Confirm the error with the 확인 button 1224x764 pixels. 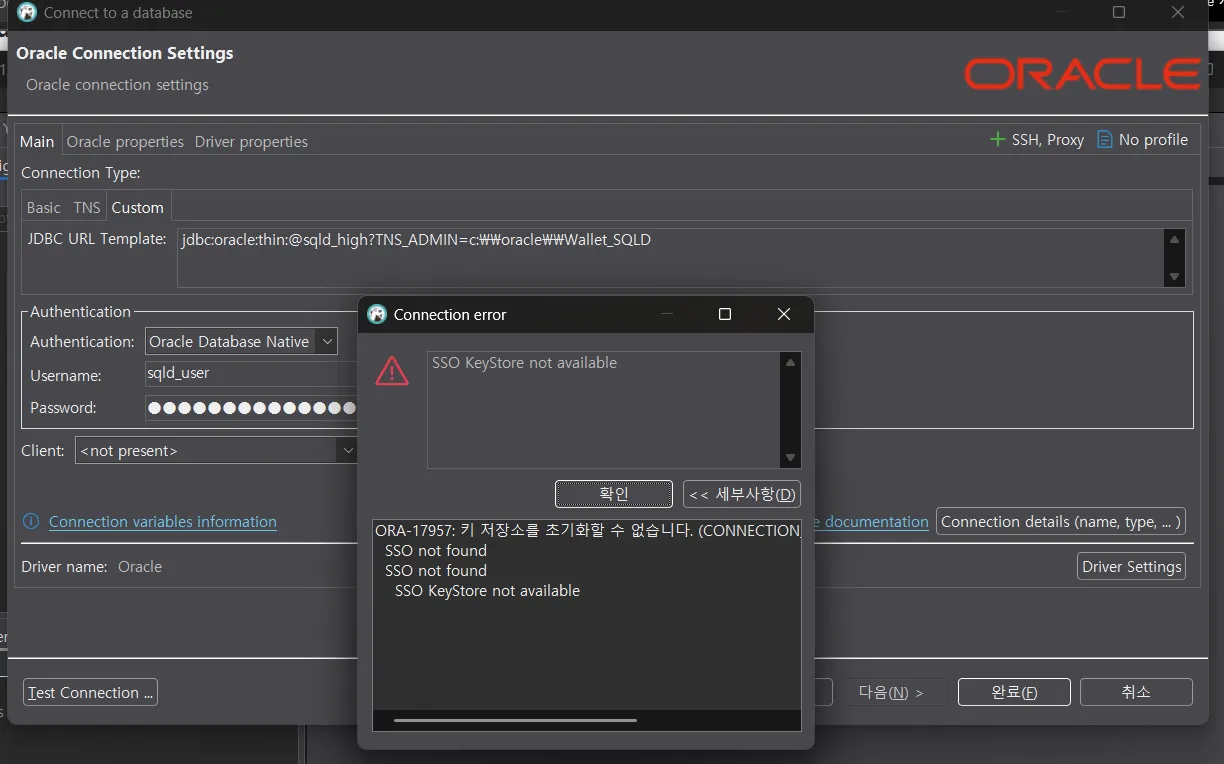pyautogui.click(x=614, y=494)
